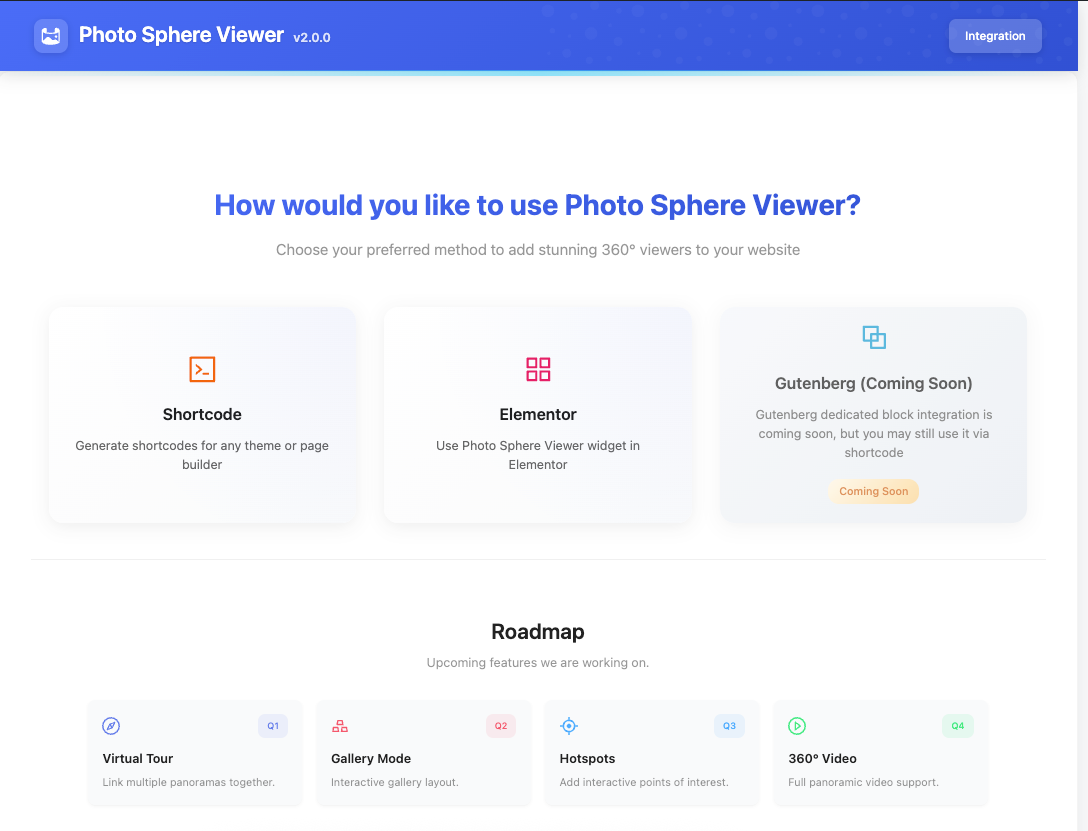
Task: Click the Shortcode terminal icon
Action: click(x=202, y=369)
